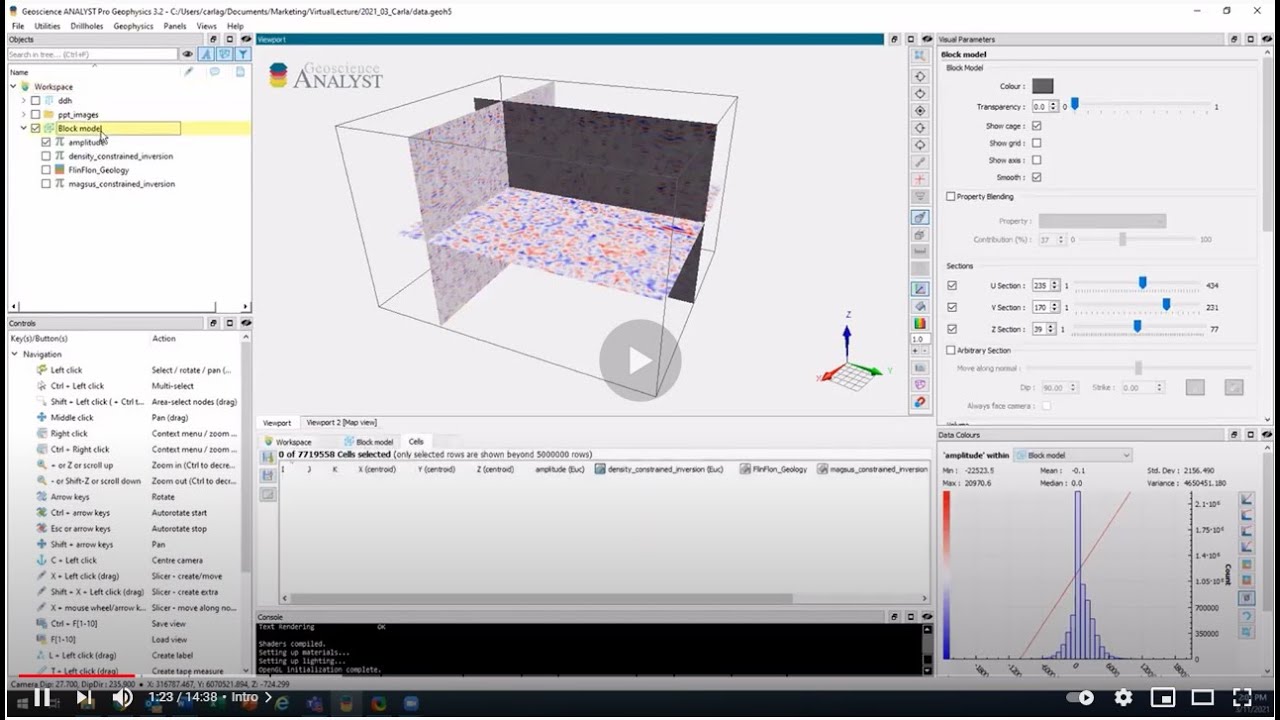Image resolution: width=1280 pixels, height=720 pixels.
Task: Toggle theater mode in the video player
Action: point(1202,697)
